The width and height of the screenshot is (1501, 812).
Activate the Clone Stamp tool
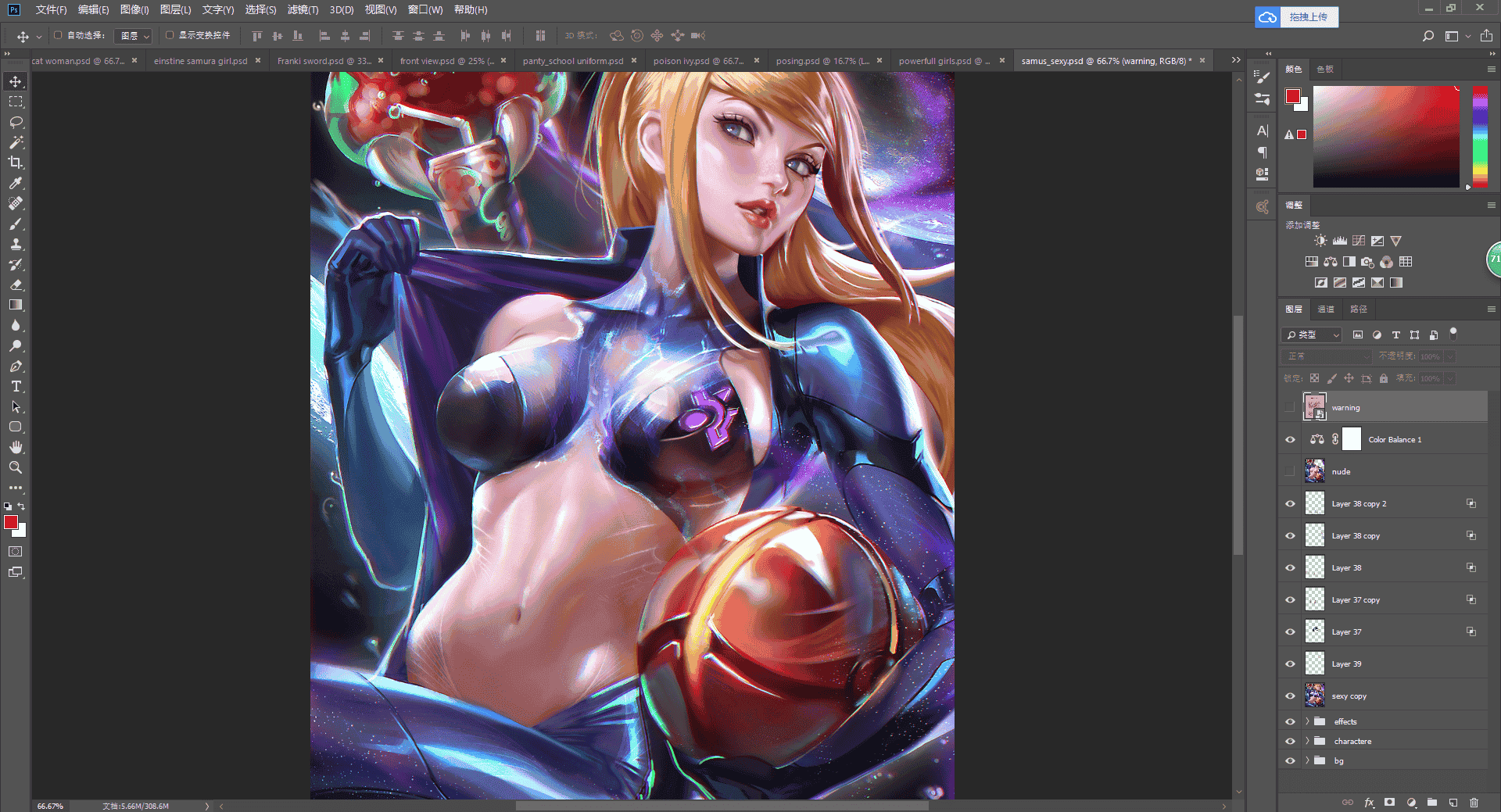pos(16,244)
